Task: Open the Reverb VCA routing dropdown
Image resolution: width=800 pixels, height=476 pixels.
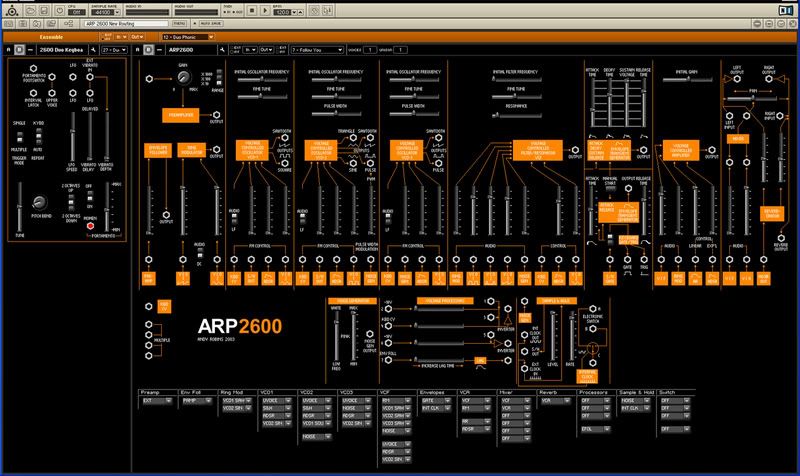Action: pyautogui.click(x=555, y=401)
